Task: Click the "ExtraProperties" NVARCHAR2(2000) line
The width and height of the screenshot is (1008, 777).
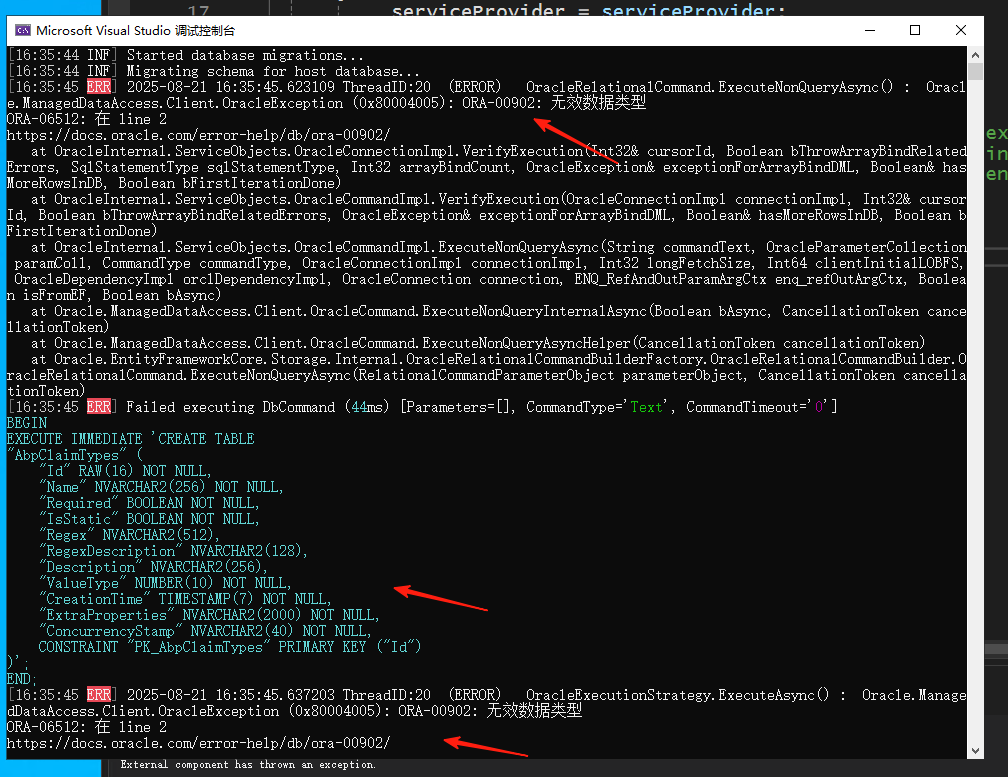Action: (x=210, y=615)
